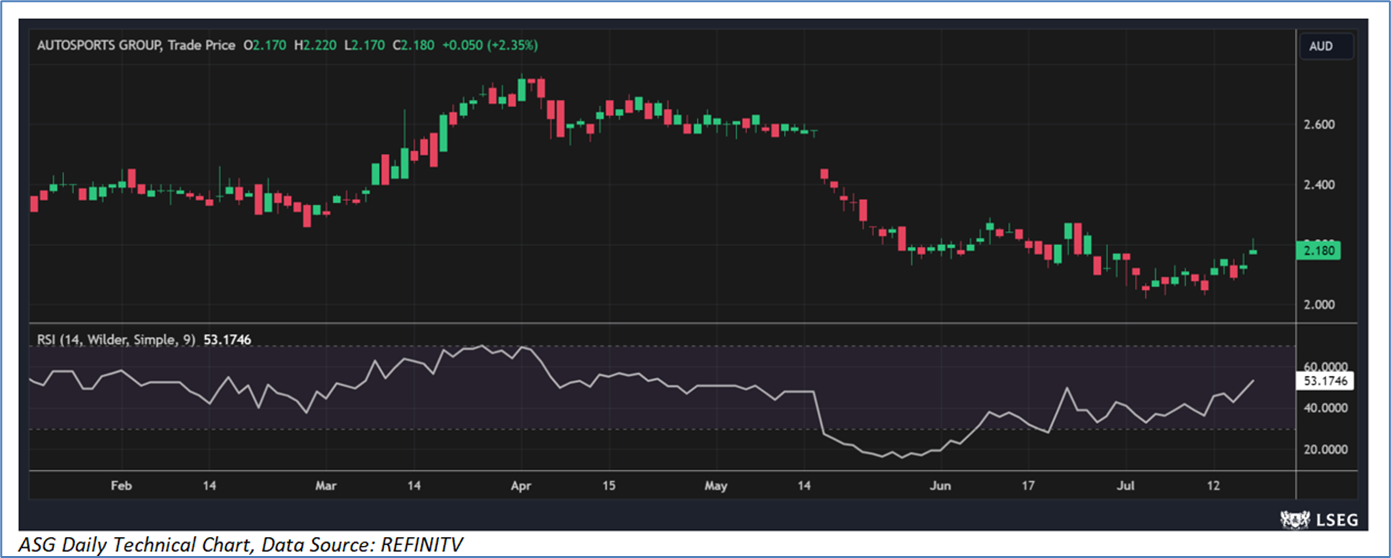
Task: Click the 15 date label after Apr
Action: point(608,486)
